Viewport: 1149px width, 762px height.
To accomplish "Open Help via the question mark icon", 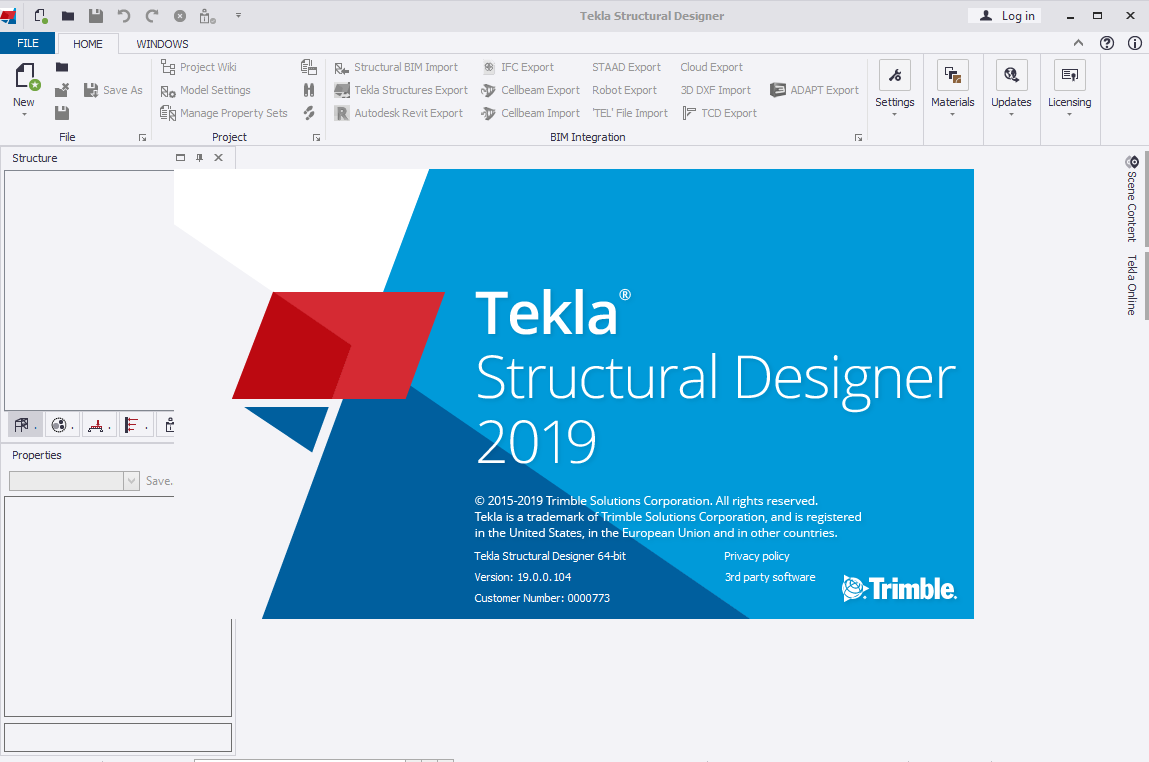I will click(x=1107, y=43).
